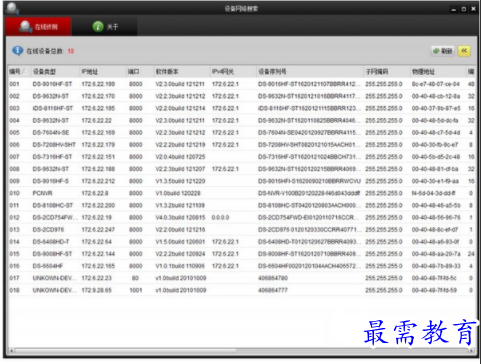485x364 pixels.
Task: Click the app logo icon in title bar
Action: pos(13,8)
